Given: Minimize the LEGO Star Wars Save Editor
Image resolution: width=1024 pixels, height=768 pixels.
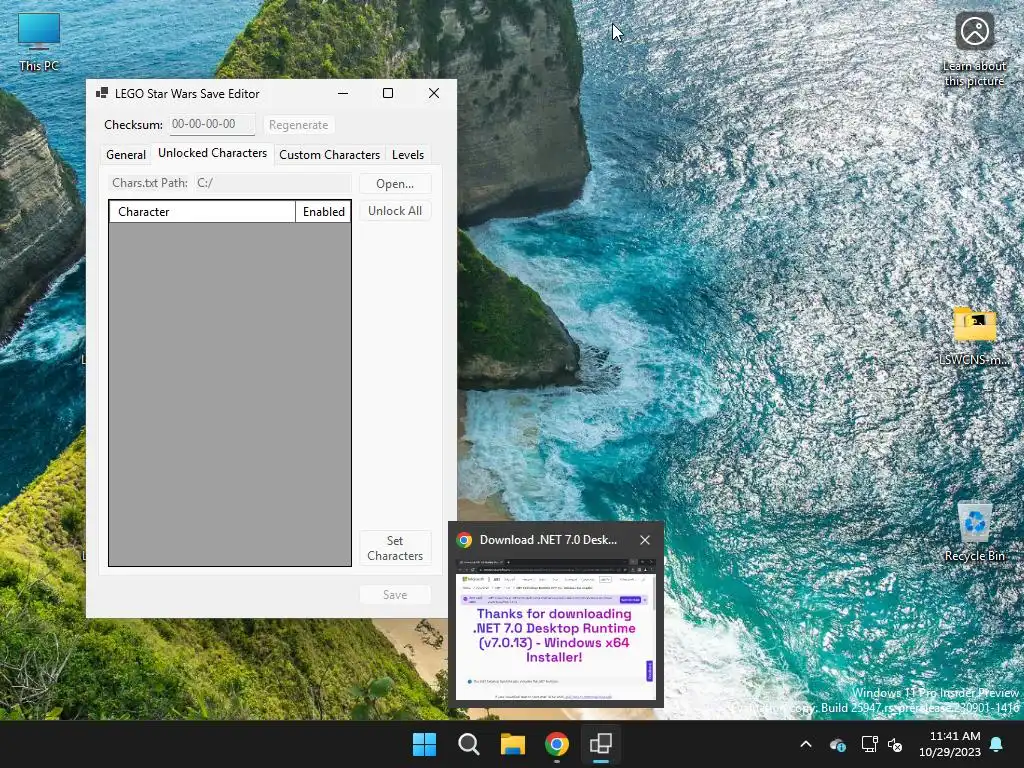Looking at the screenshot, I should click(x=343, y=93).
